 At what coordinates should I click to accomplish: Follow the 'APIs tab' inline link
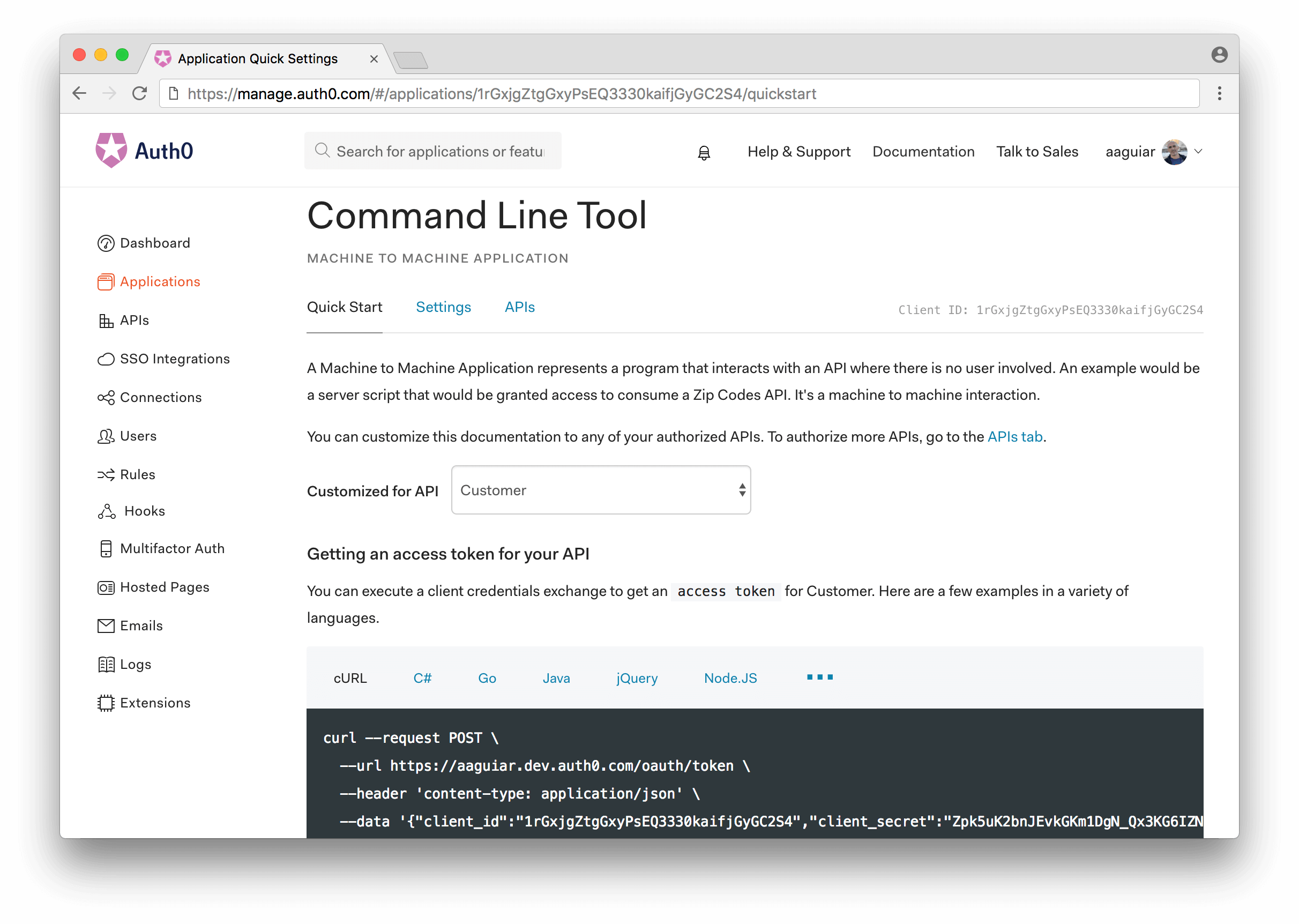click(1014, 437)
